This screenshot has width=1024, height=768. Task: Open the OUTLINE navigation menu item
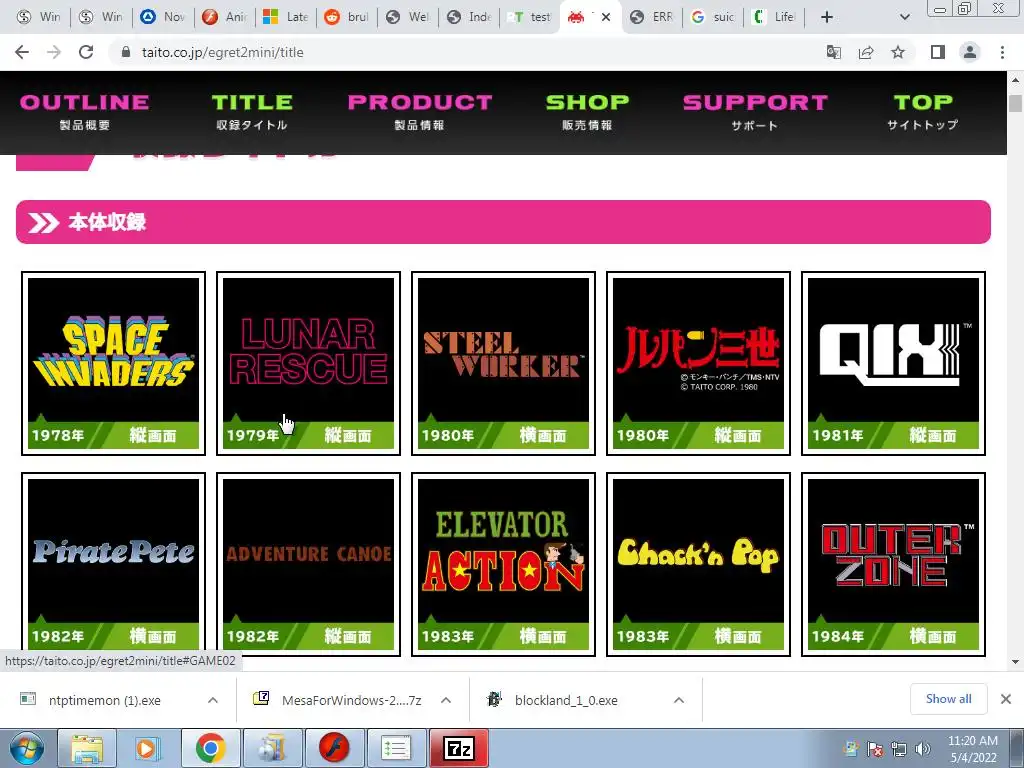[x=85, y=112]
